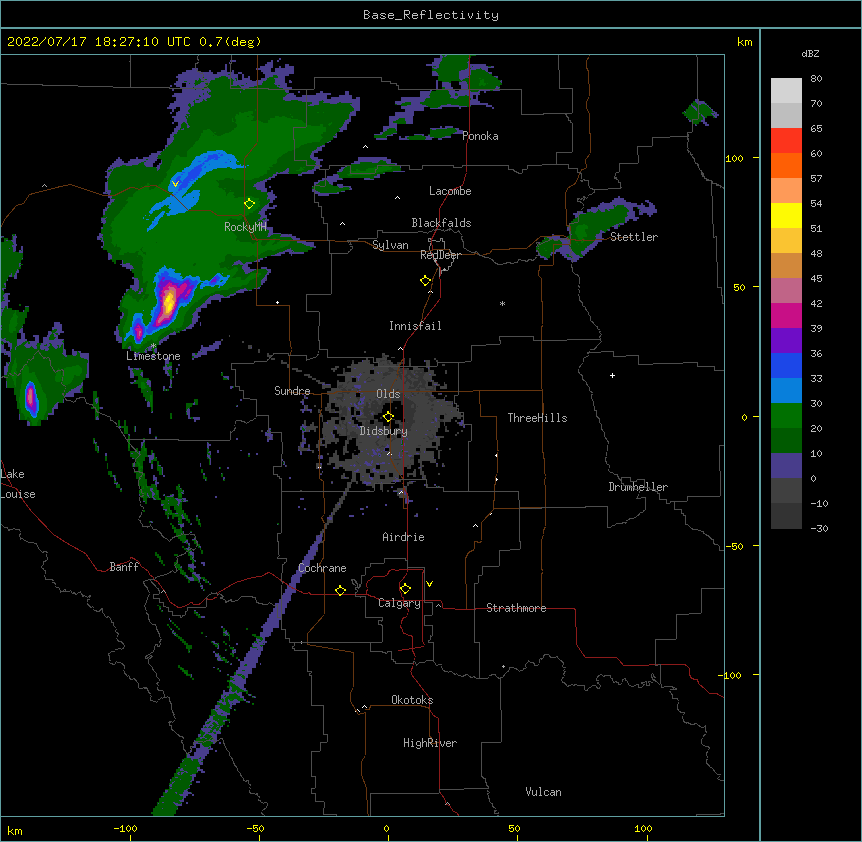Click the Innisfail town label
Screen dimensions: 862x842
(415, 326)
